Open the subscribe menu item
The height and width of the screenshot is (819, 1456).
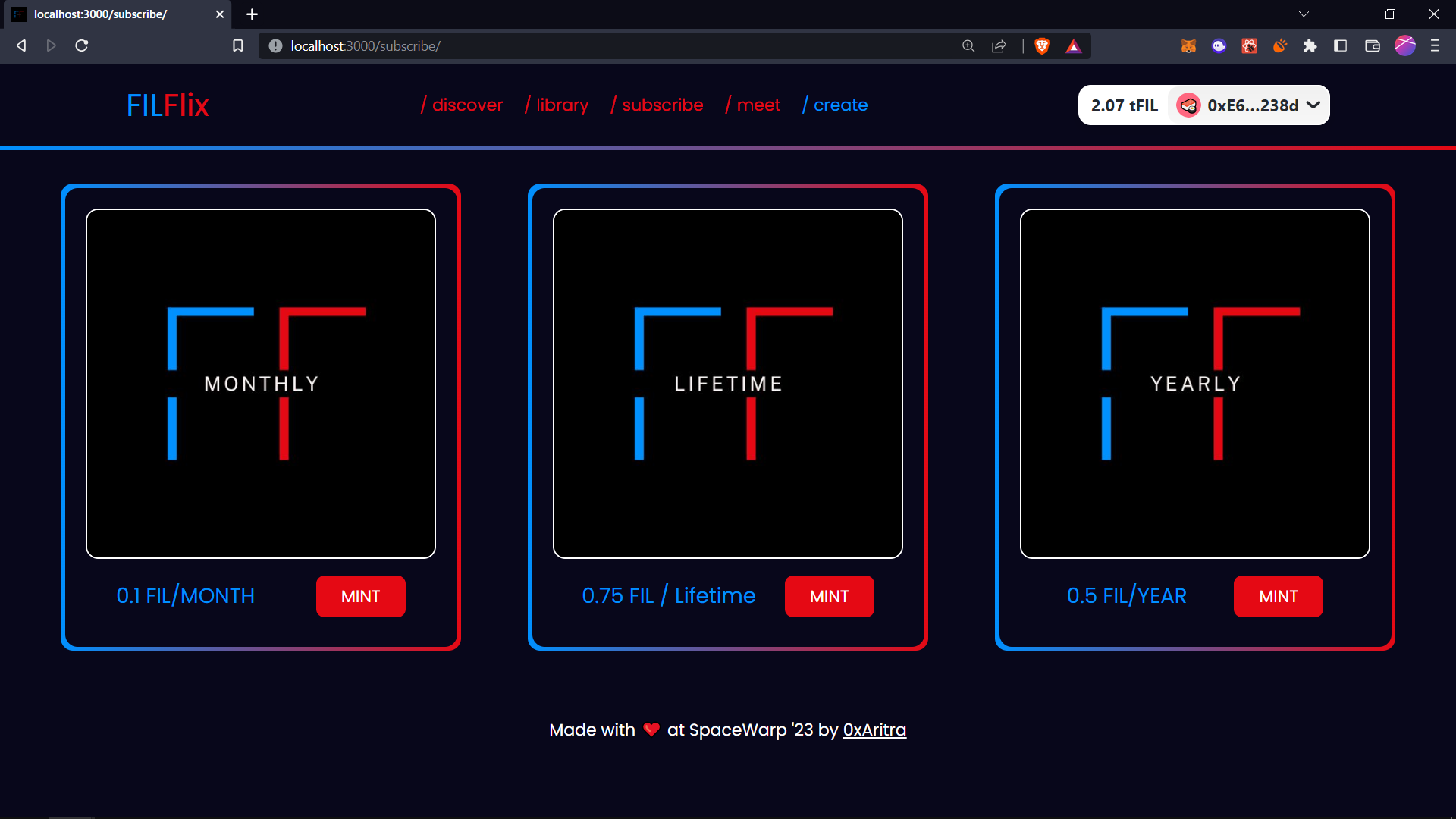click(663, 105)
